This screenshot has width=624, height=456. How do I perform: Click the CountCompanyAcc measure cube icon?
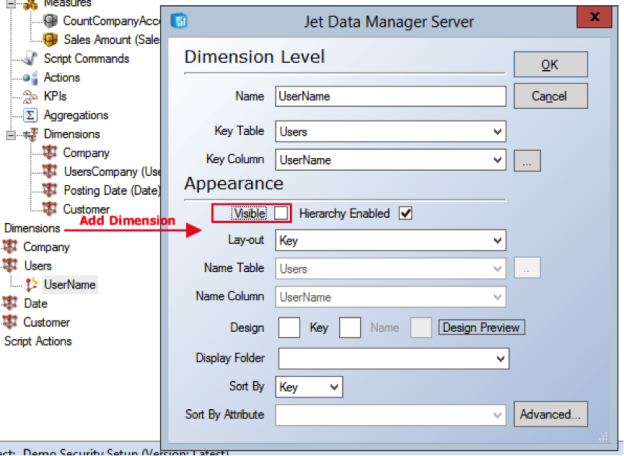click(51, 20)
